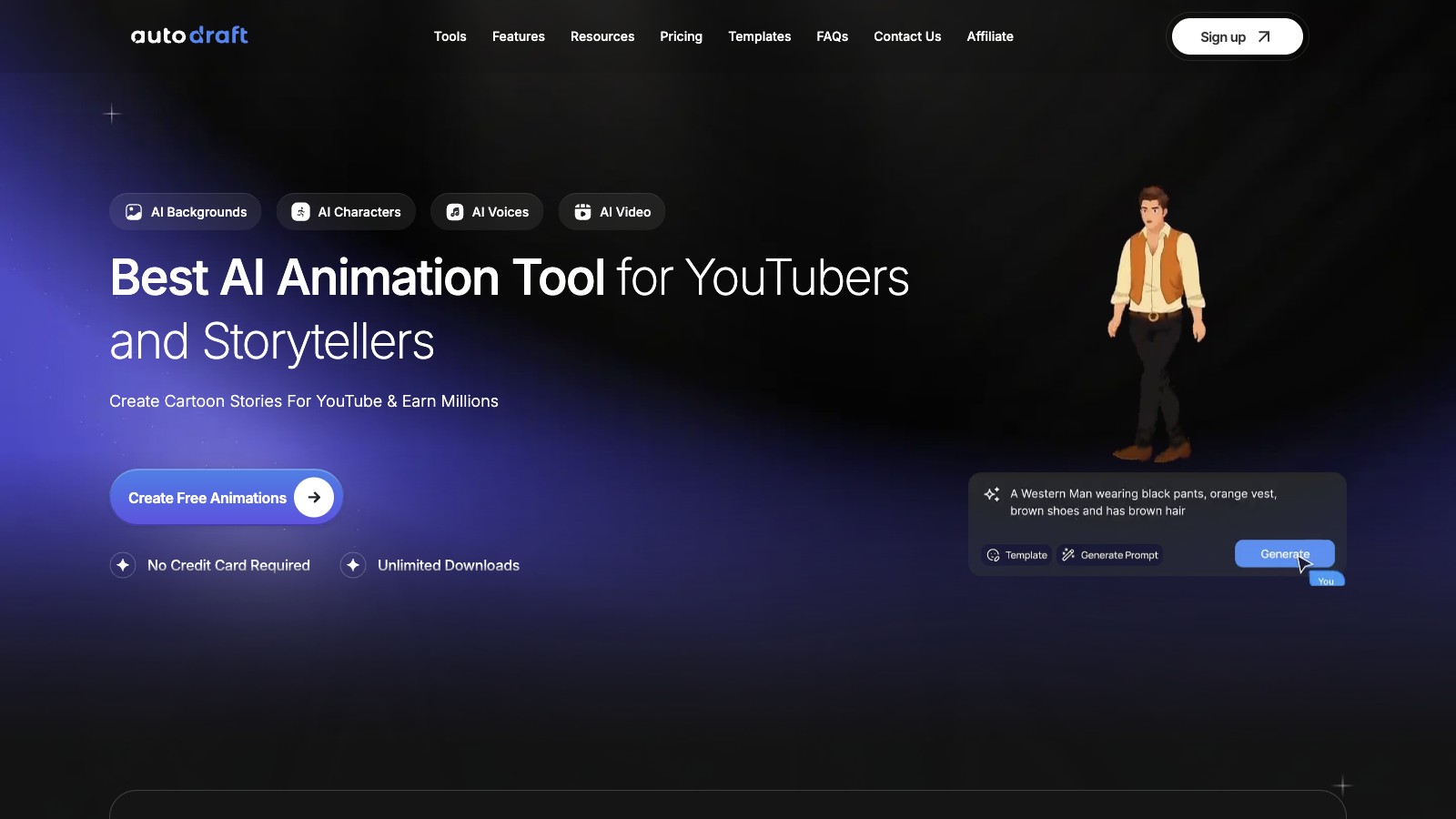This screenshot has height=819, width=1456.
Task: Expand the Resources menu
Action: click(x=602, y=36)
